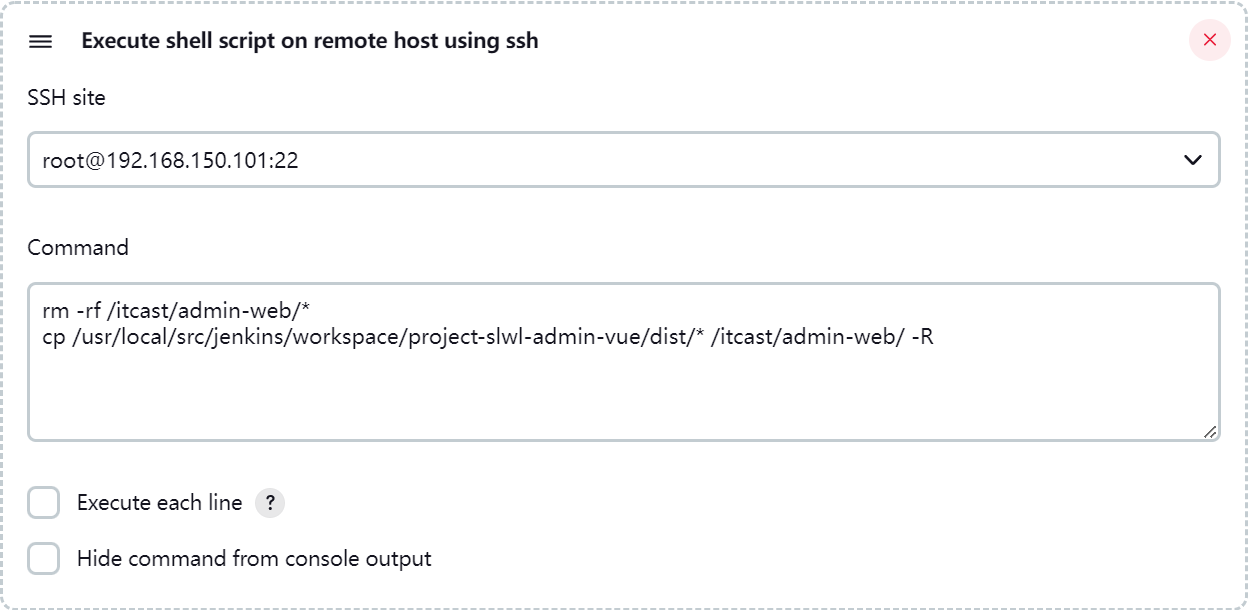
Task: Focus the Command text area's empty space
Action: coord(624,395)
